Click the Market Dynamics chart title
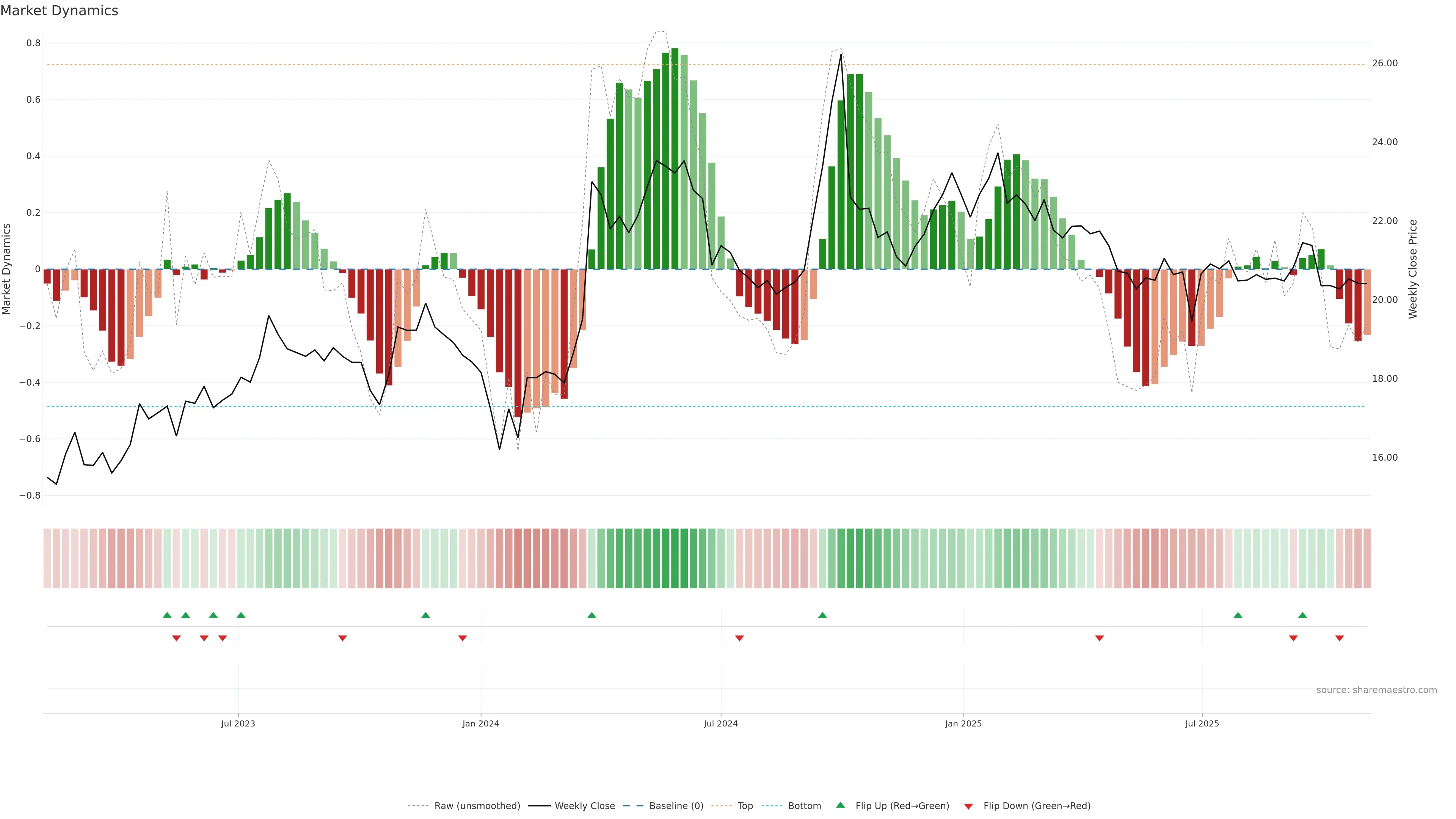The height and width of the screenshot is (819, 1456). click(x=60, y=11)
